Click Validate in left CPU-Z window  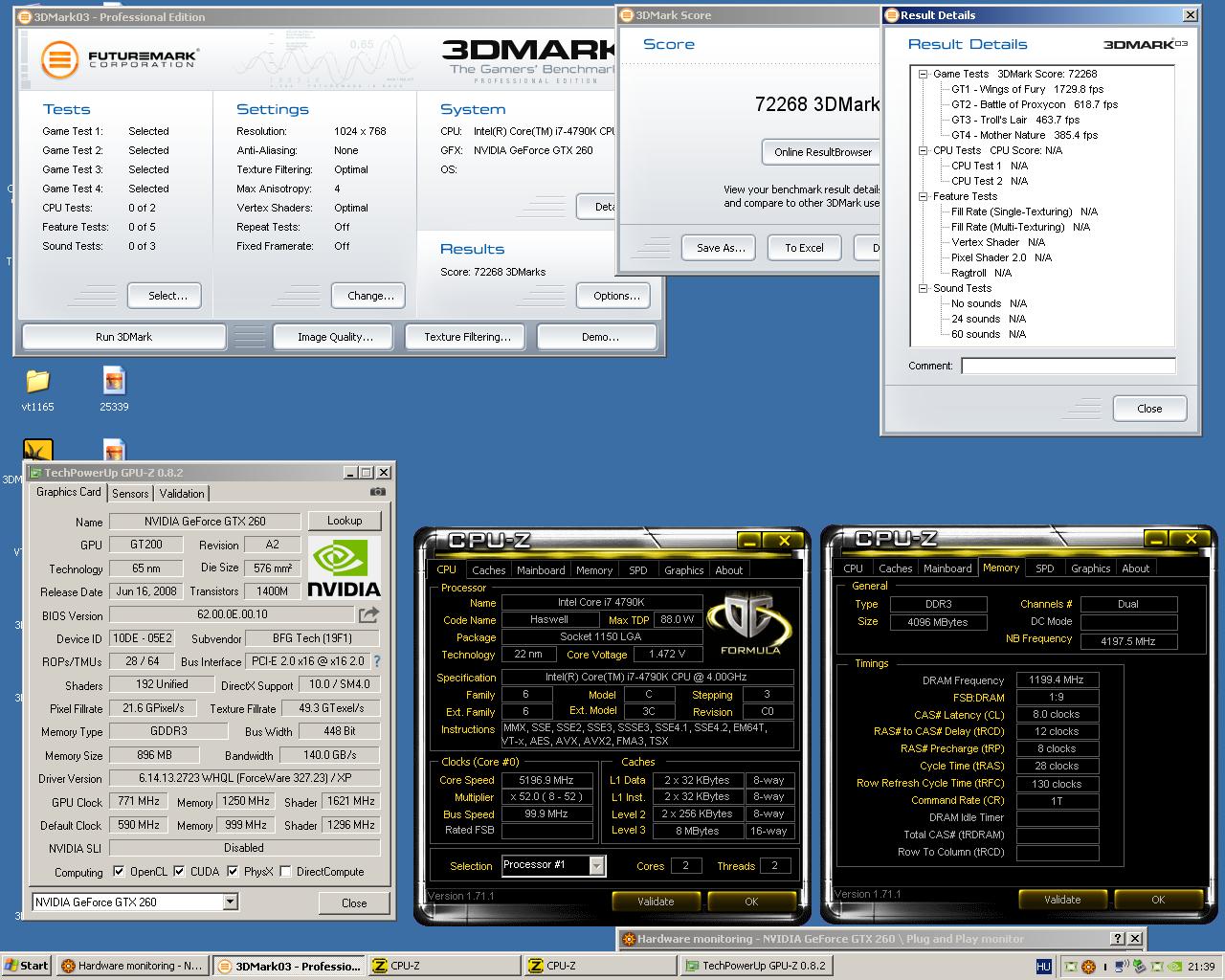point(656,901)
